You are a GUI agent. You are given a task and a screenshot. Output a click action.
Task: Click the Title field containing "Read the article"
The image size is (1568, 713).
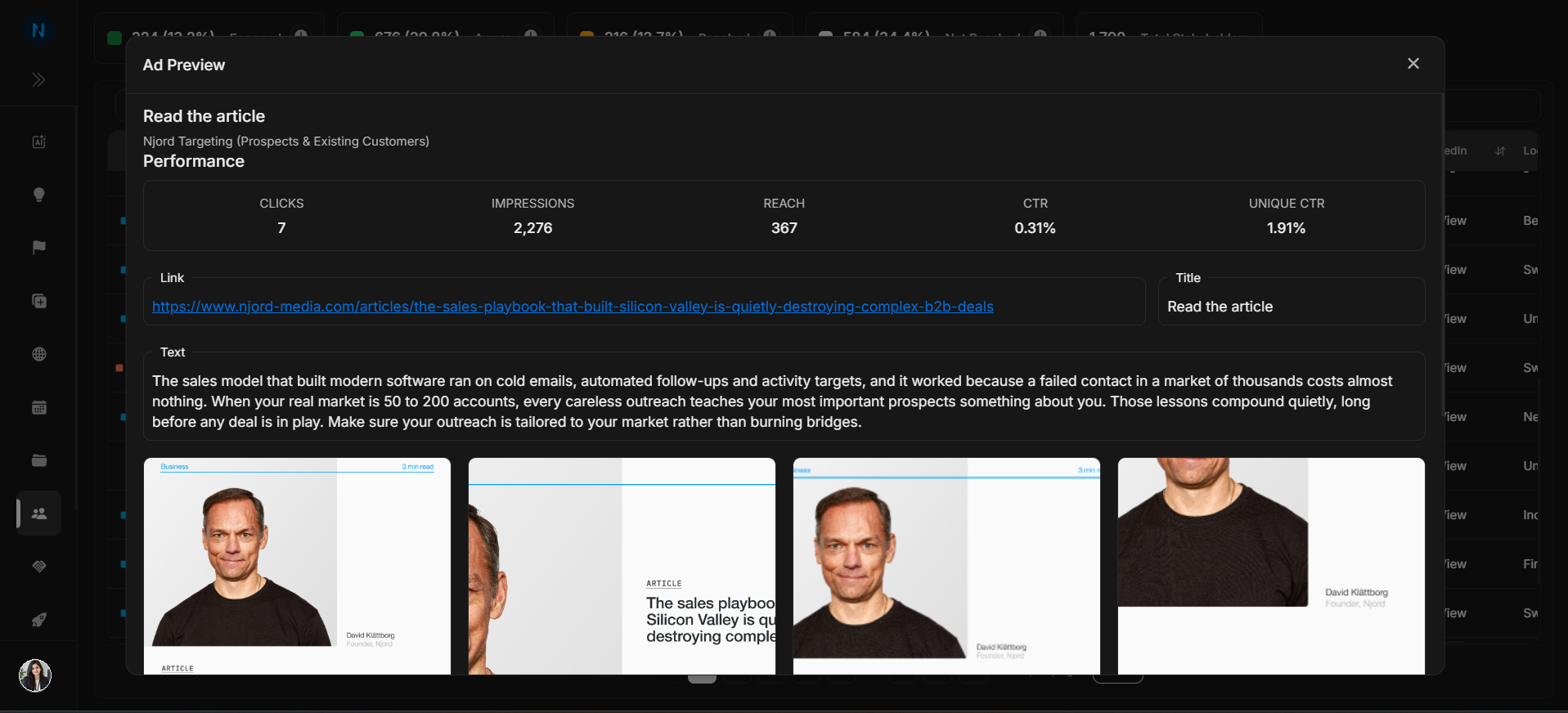pos(1292,302)
